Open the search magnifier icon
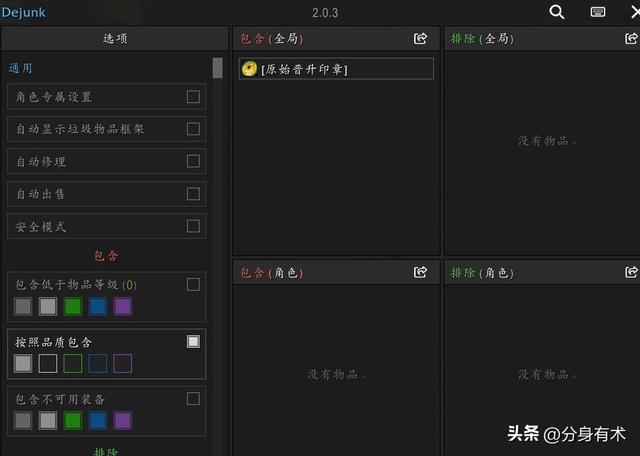 coord(557,12)
